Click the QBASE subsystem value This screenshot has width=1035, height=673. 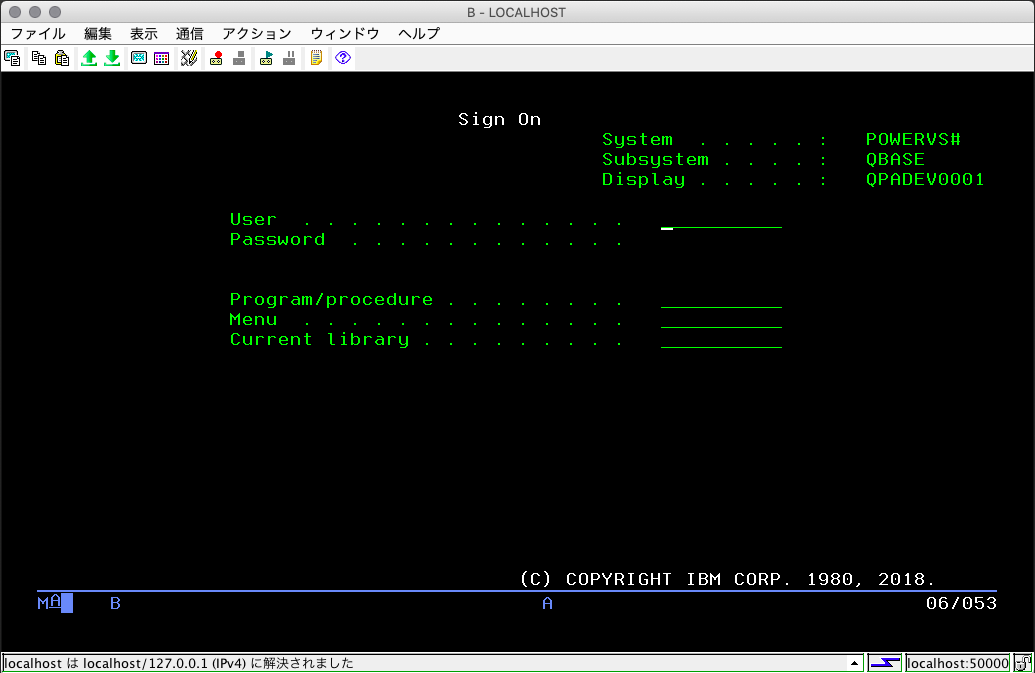click(x=895, y=160)
